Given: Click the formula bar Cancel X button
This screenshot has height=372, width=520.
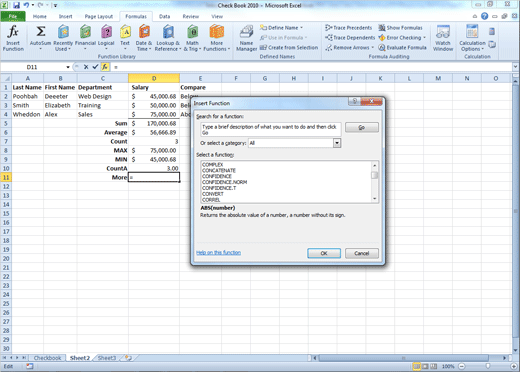Looking at the screenshot, I should tap(86, 67).
